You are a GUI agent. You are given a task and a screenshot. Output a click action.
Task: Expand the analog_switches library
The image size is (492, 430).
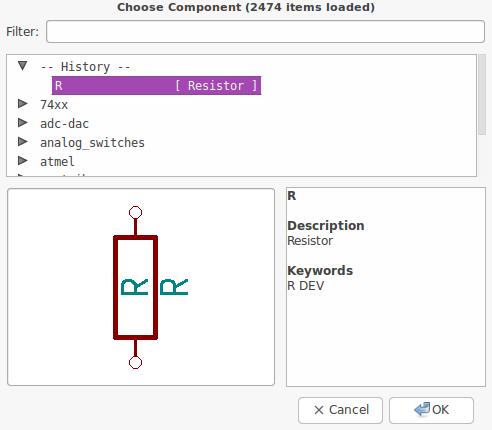(x=22, y=142)
